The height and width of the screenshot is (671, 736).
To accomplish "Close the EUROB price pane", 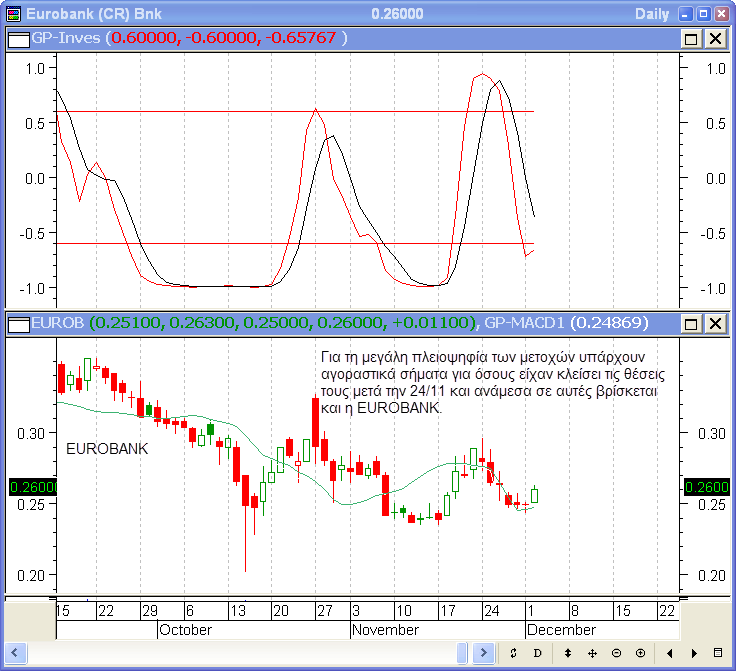I will 715,324.
